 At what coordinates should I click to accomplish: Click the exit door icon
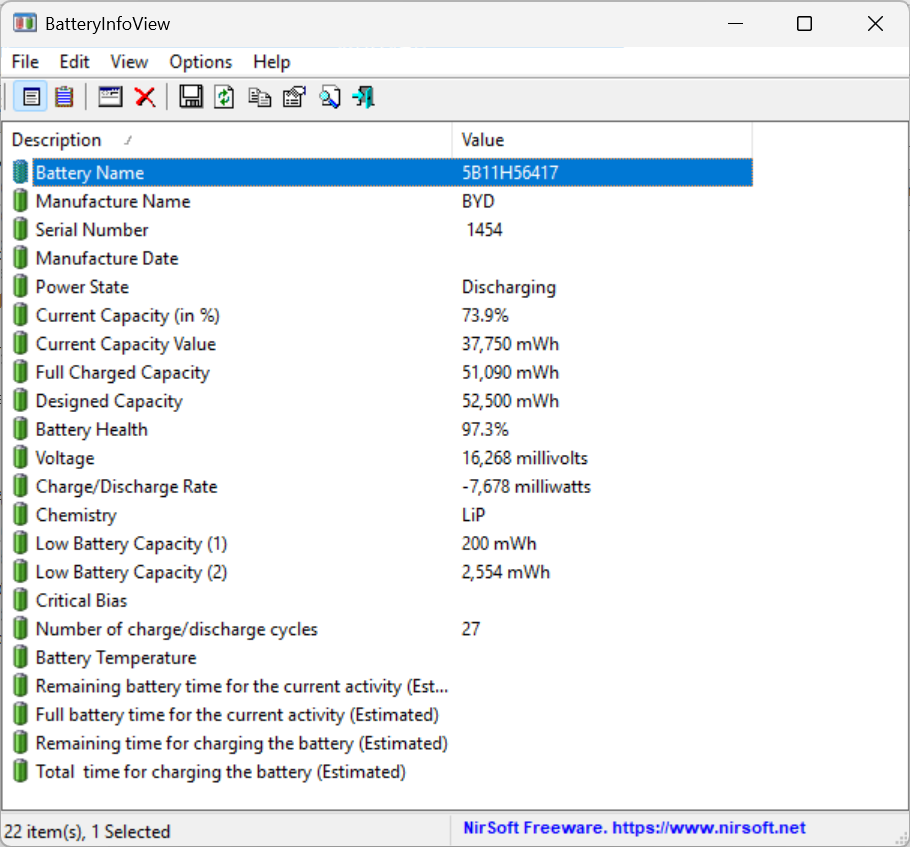coord(364,97)
